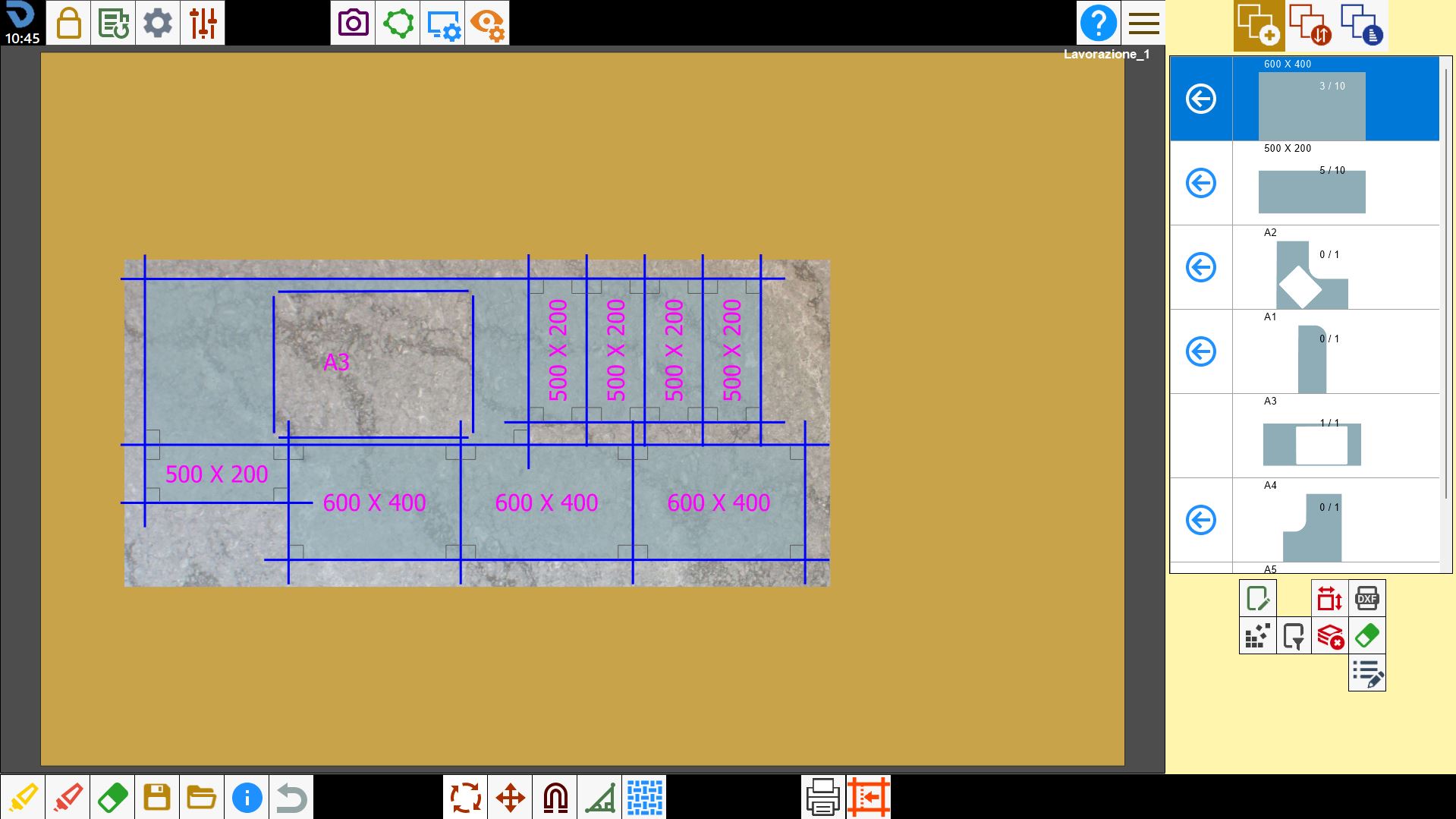
Task: Click the DXF import icon
Action: click(x=1367, y=599)
